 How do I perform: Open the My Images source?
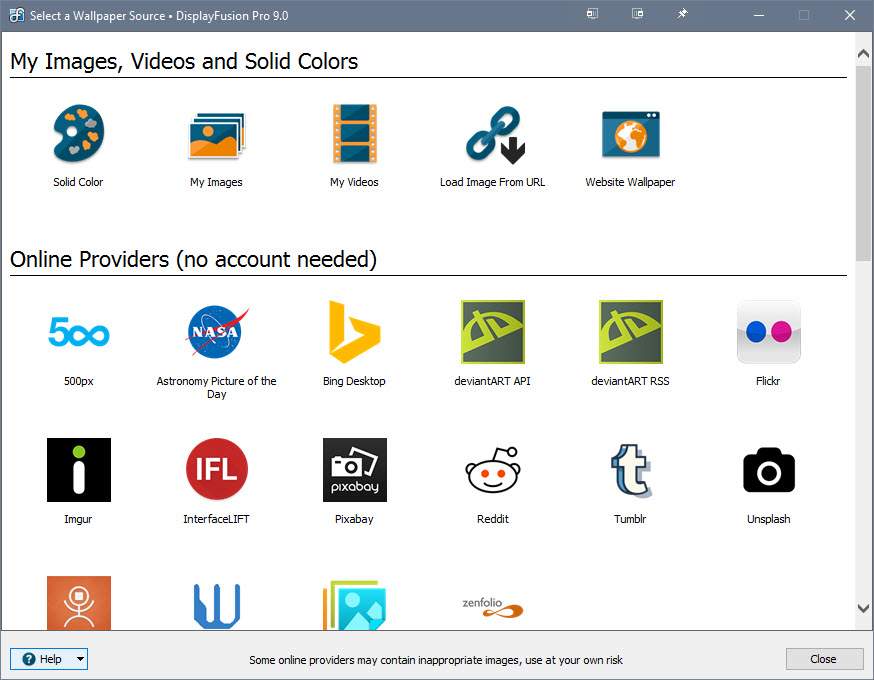tap(216, 133)
